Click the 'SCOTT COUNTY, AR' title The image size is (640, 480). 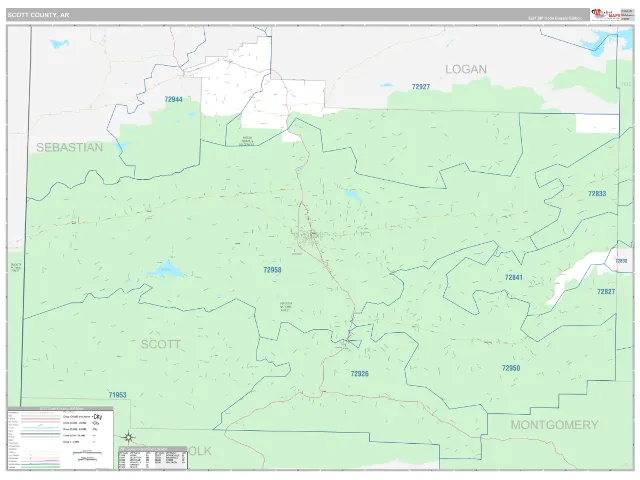tap(38, 15)
